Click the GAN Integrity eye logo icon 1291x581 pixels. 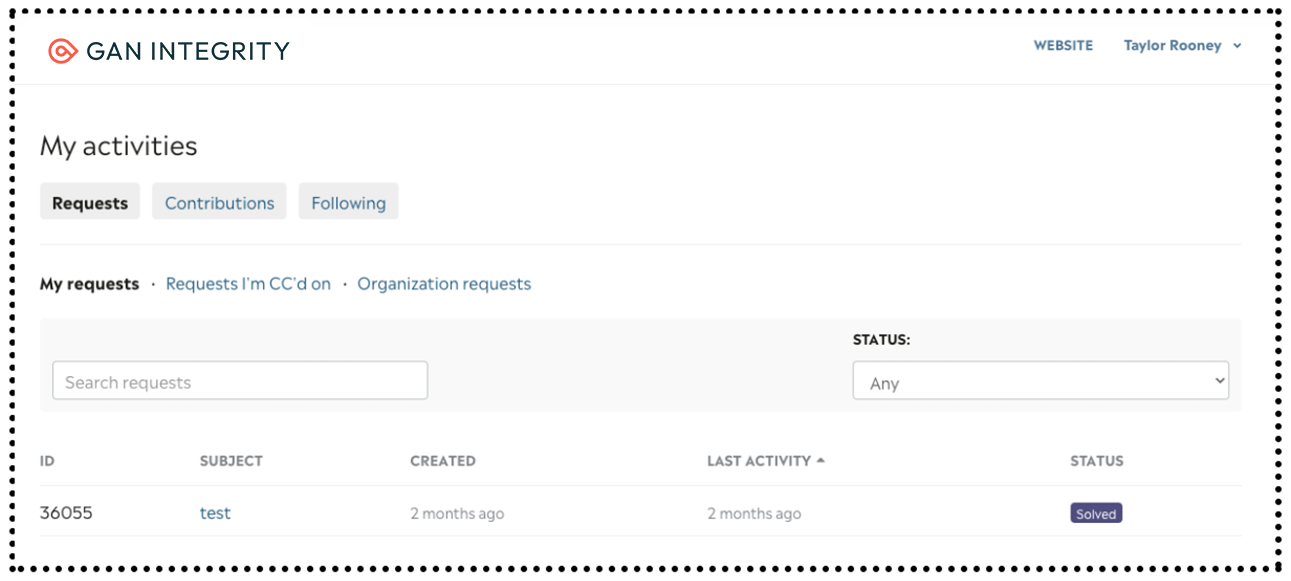click(x=62, y=51)
